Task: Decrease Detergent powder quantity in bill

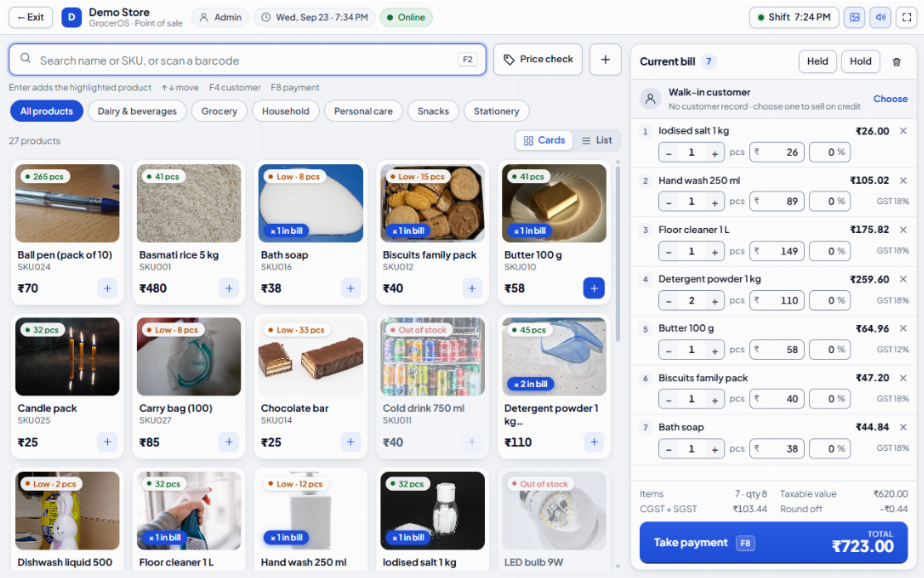Action: click(x=668, y=301)
